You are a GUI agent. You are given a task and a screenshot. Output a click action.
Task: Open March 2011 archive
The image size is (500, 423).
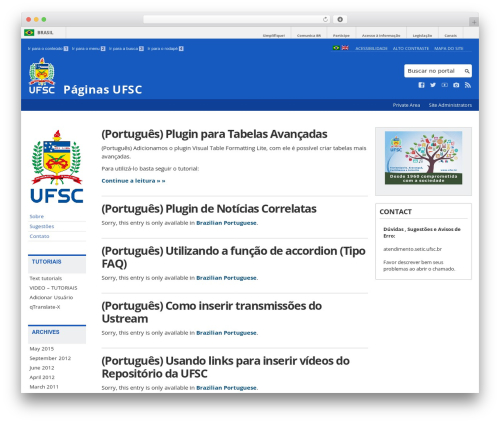coord(44,387)
